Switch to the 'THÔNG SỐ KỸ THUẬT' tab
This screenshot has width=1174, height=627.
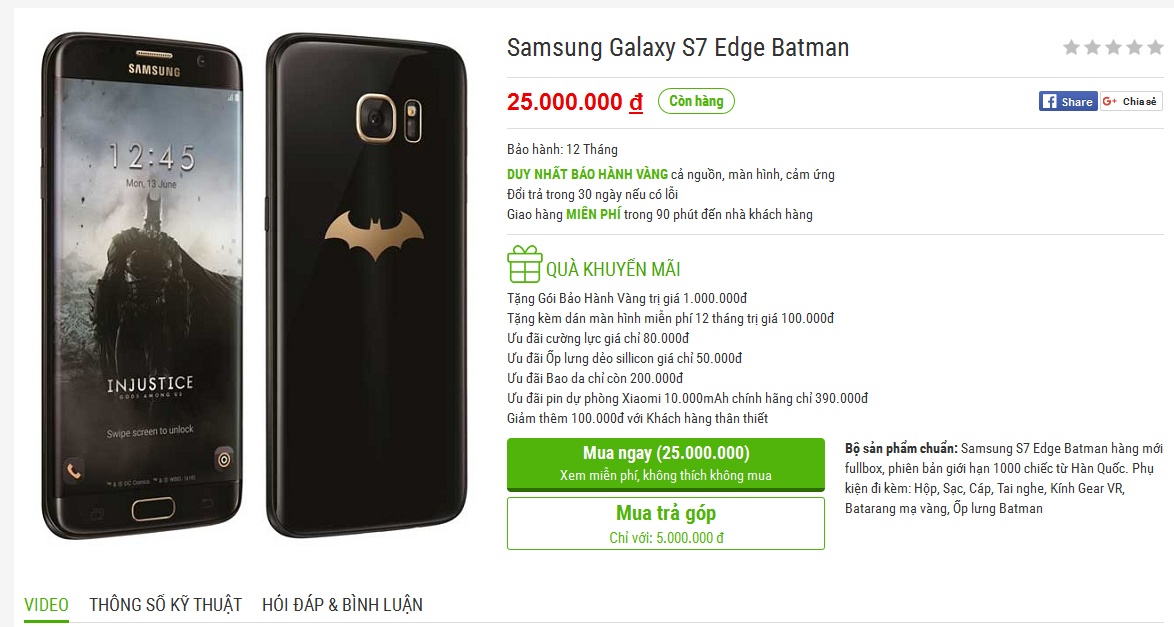tap(164, 605)
